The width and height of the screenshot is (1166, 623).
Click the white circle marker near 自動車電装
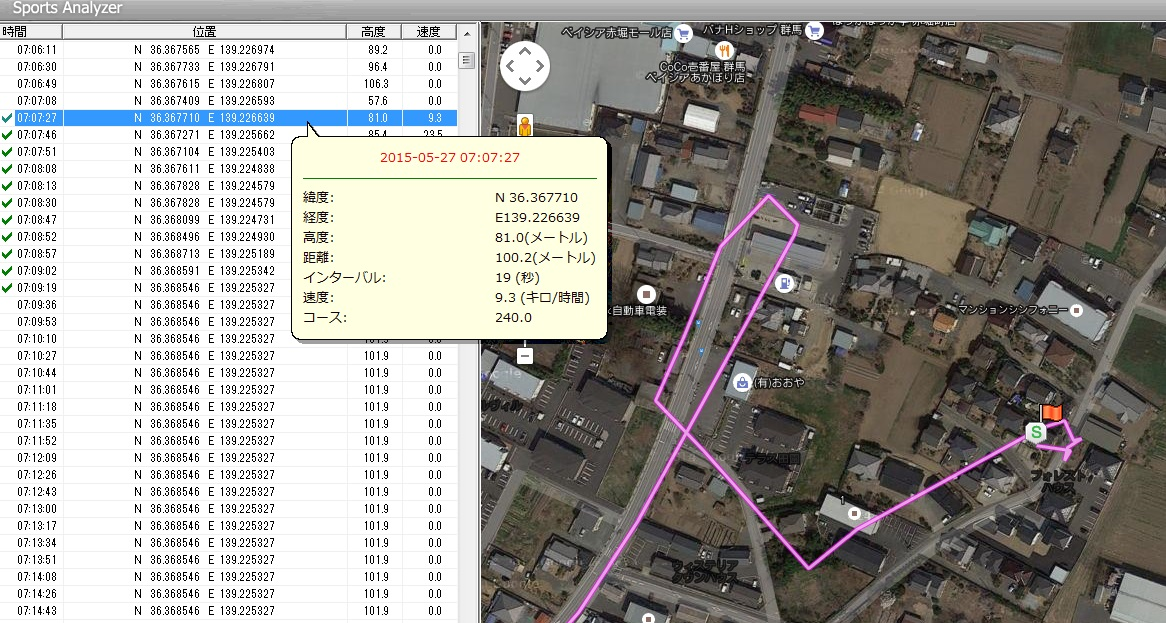click(x=645, y=295)
